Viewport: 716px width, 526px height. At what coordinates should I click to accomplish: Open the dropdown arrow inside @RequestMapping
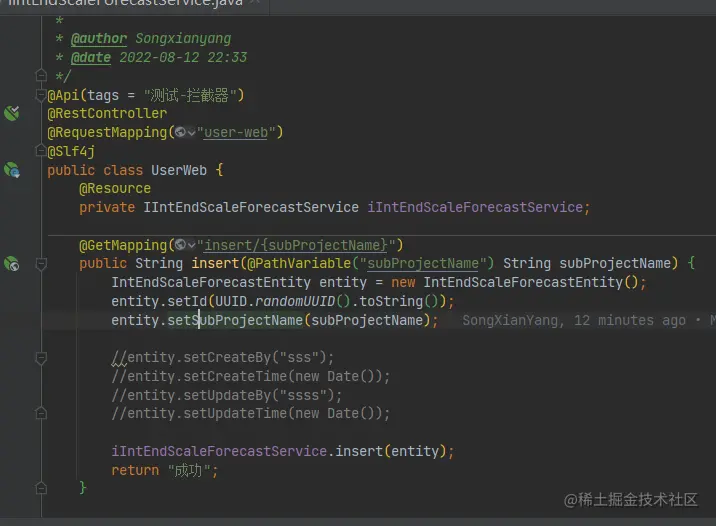pyautogui.click(x=191, y=132)
